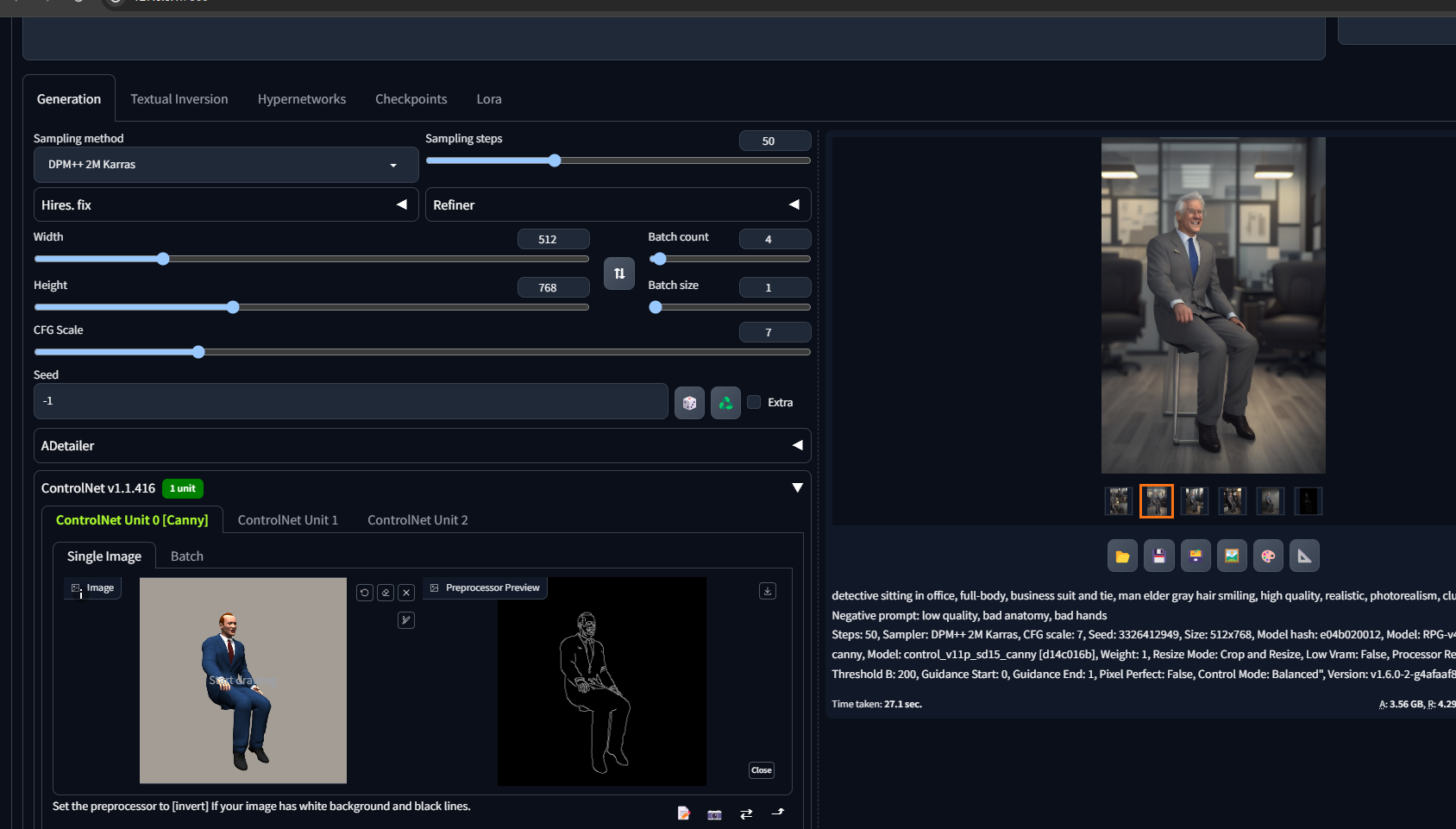
Task: Click the Batch count number field
Action: (775, 239)
